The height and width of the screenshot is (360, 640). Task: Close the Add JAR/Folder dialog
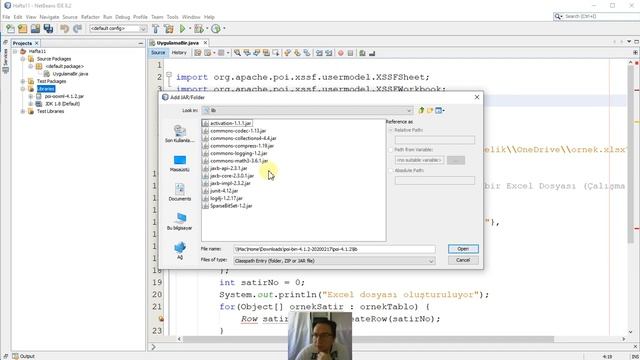click(477, 97)
